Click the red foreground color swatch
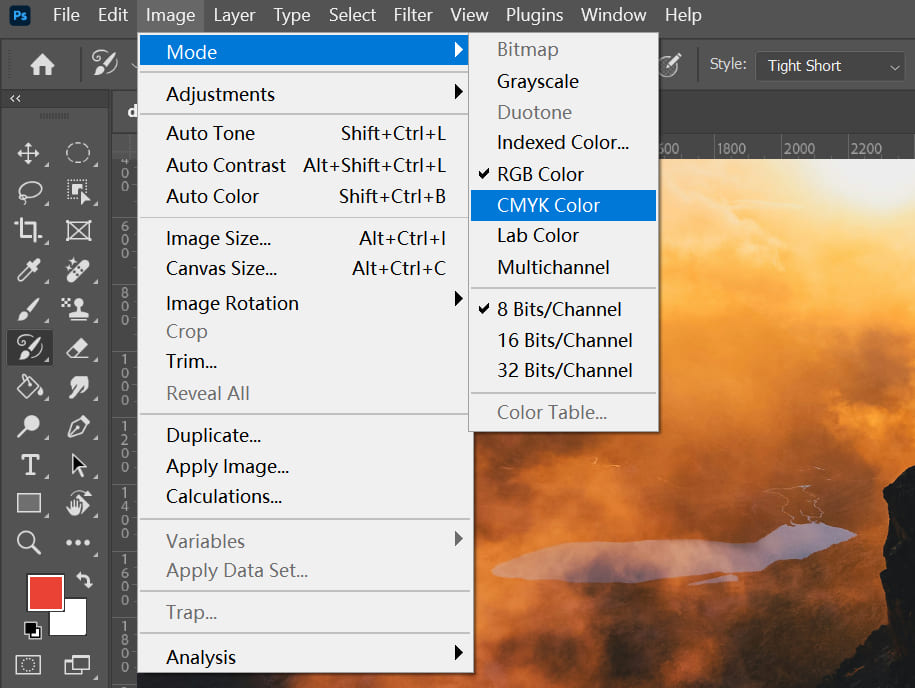The width and height of the screenshot is (915, 688). point(45,592)
